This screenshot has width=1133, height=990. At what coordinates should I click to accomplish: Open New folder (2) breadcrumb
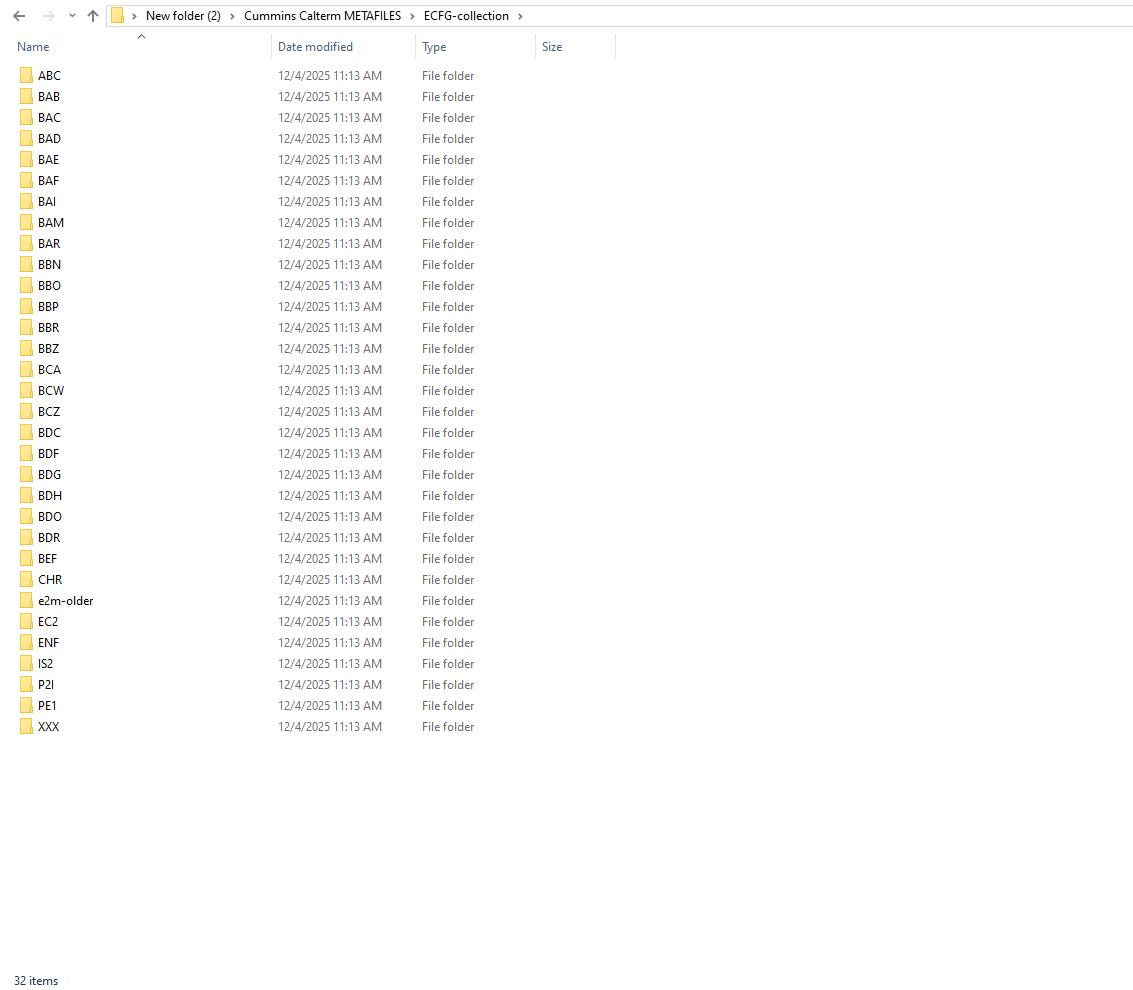tap(184, 16)
